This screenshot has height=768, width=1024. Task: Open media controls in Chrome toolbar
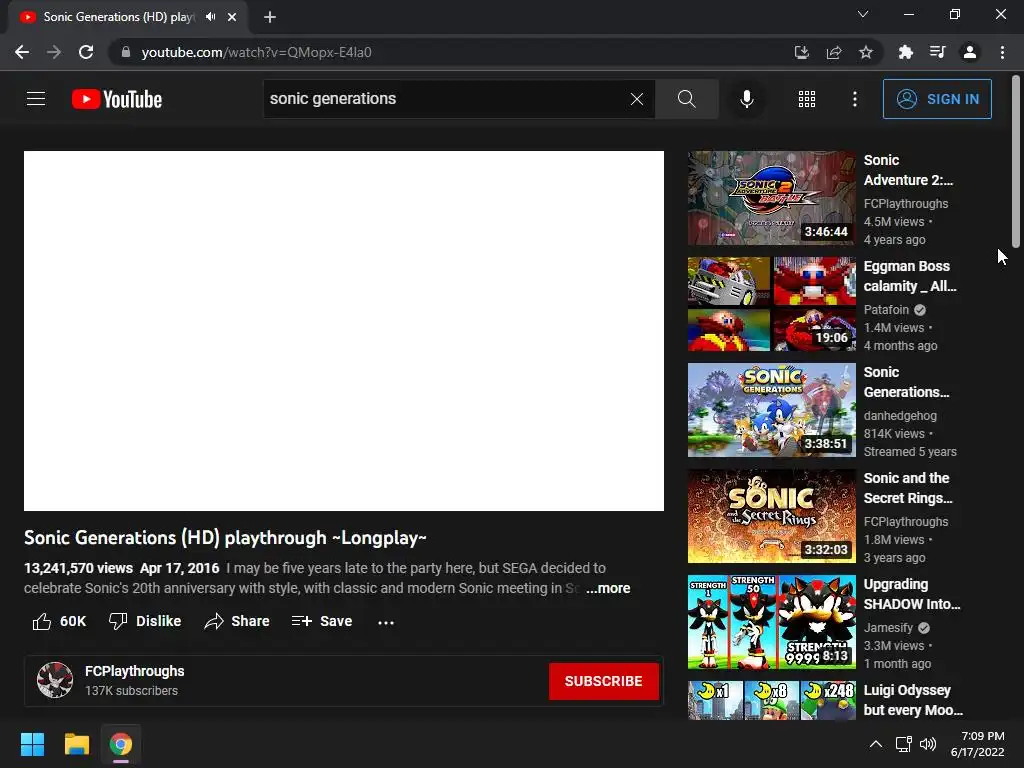tap(937, 52)
